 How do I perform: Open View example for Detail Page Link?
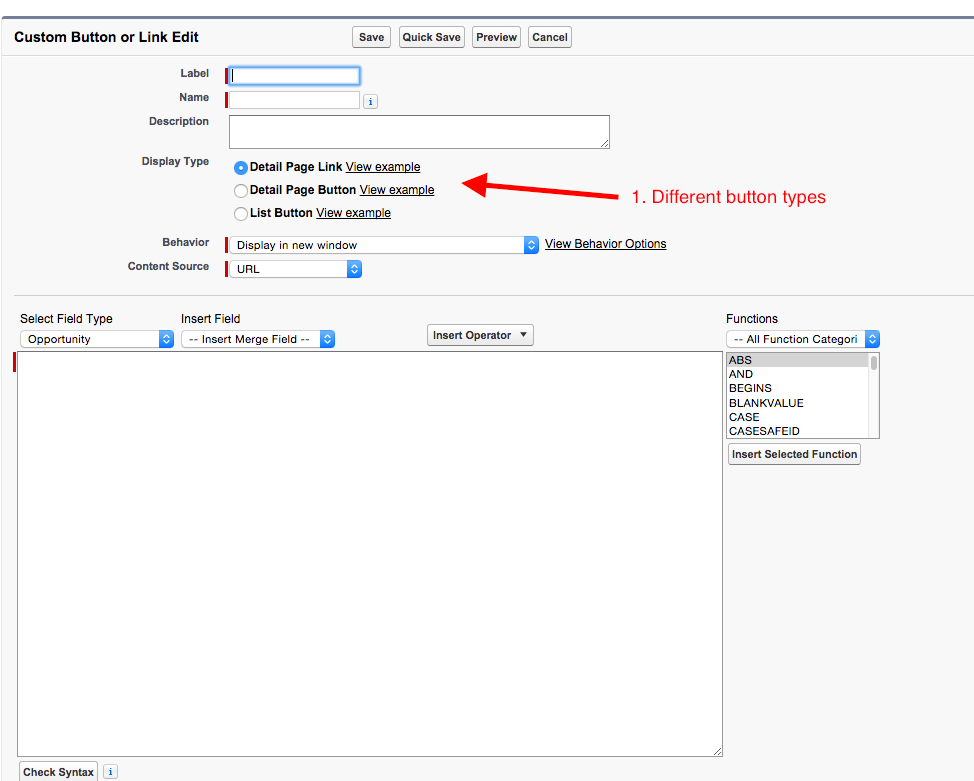pos(383,167)
